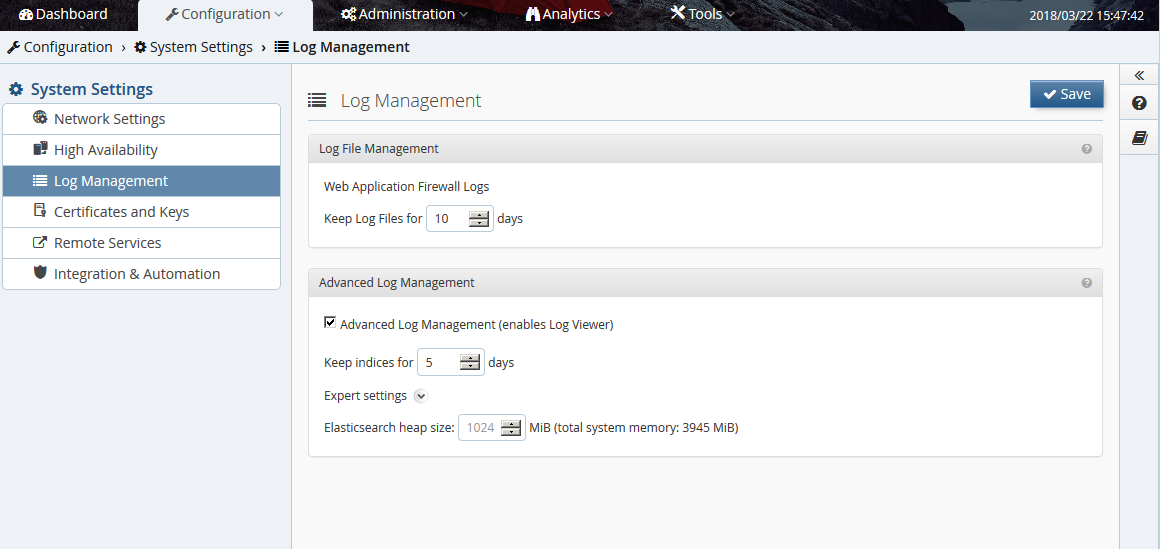Viewport: 1160px width, 549px height.
Task: Toggle Advanced Log Management checkbox
Action: [330, 323]
